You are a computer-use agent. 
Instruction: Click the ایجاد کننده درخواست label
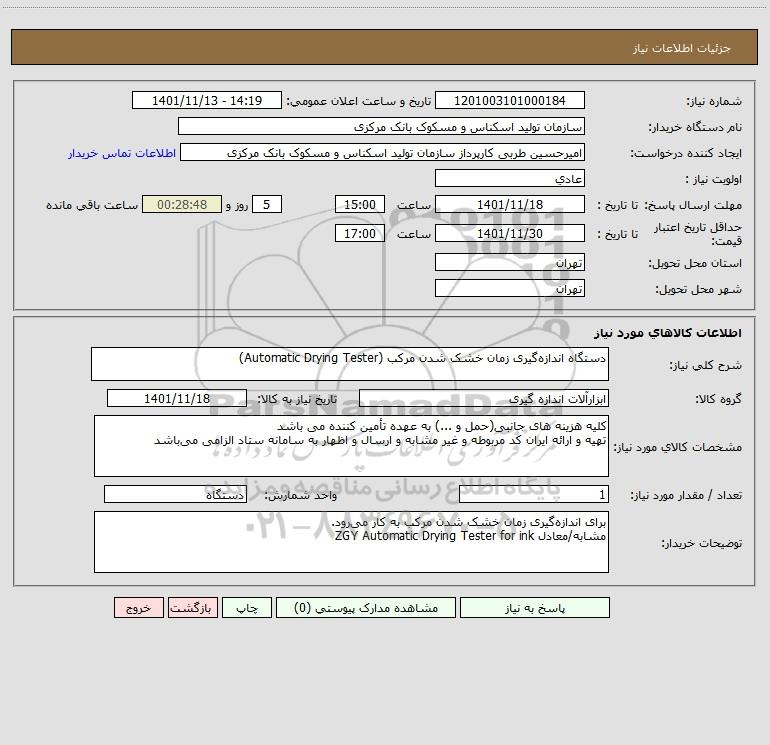(x=686, y=153)
